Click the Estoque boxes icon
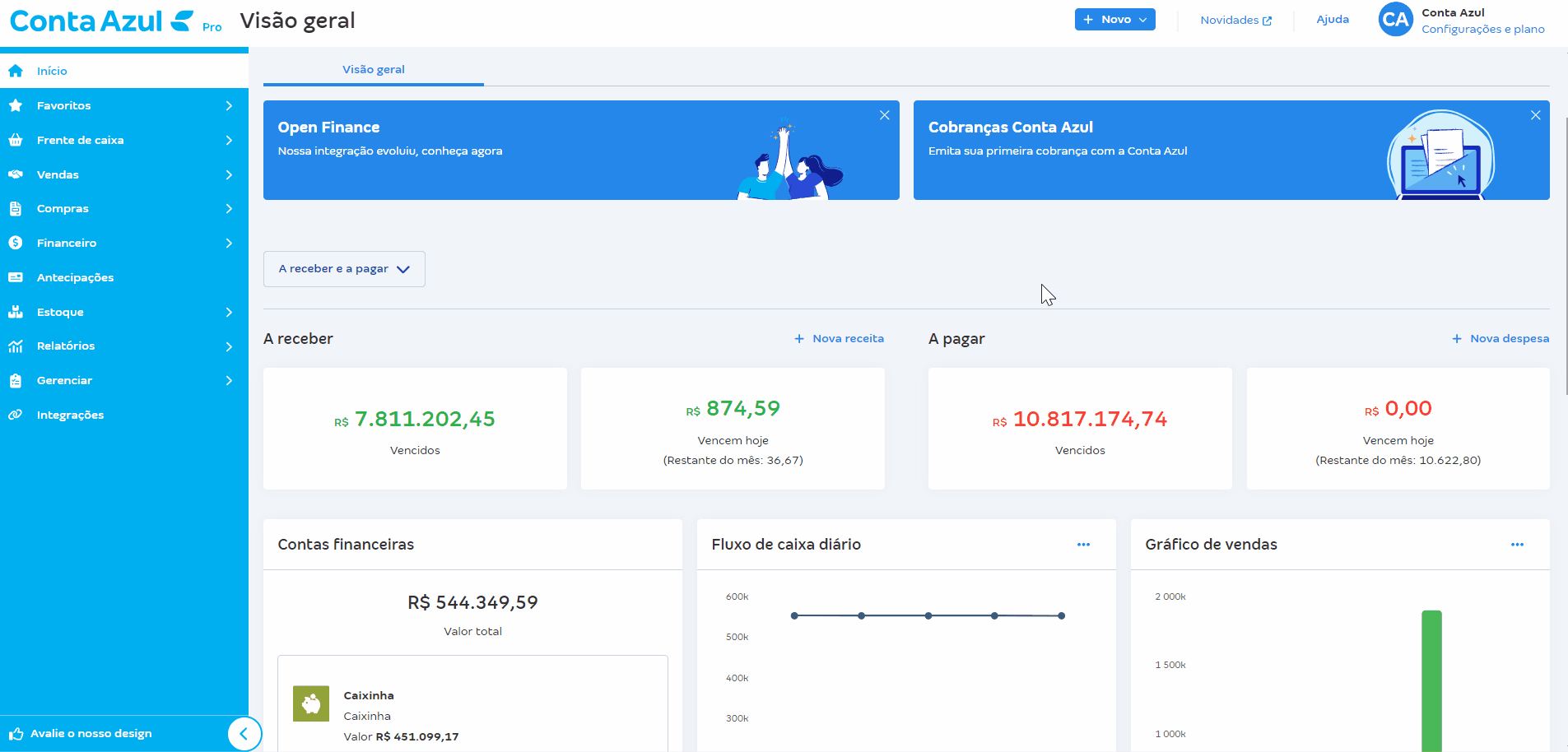Screen dimensions: 1568x752 (x=16, y=312)
